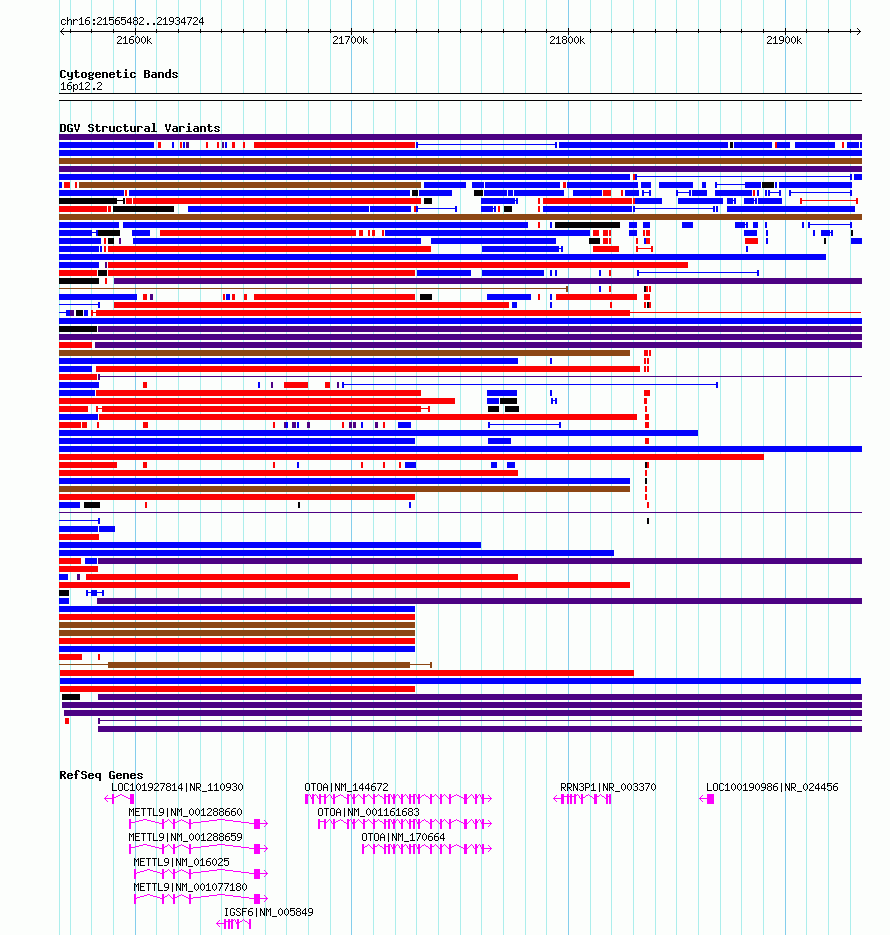Select the OTOA|NM_001161683 transcript label
The height and width of the screenshot is (935, 890).
(x=368, y=812)
